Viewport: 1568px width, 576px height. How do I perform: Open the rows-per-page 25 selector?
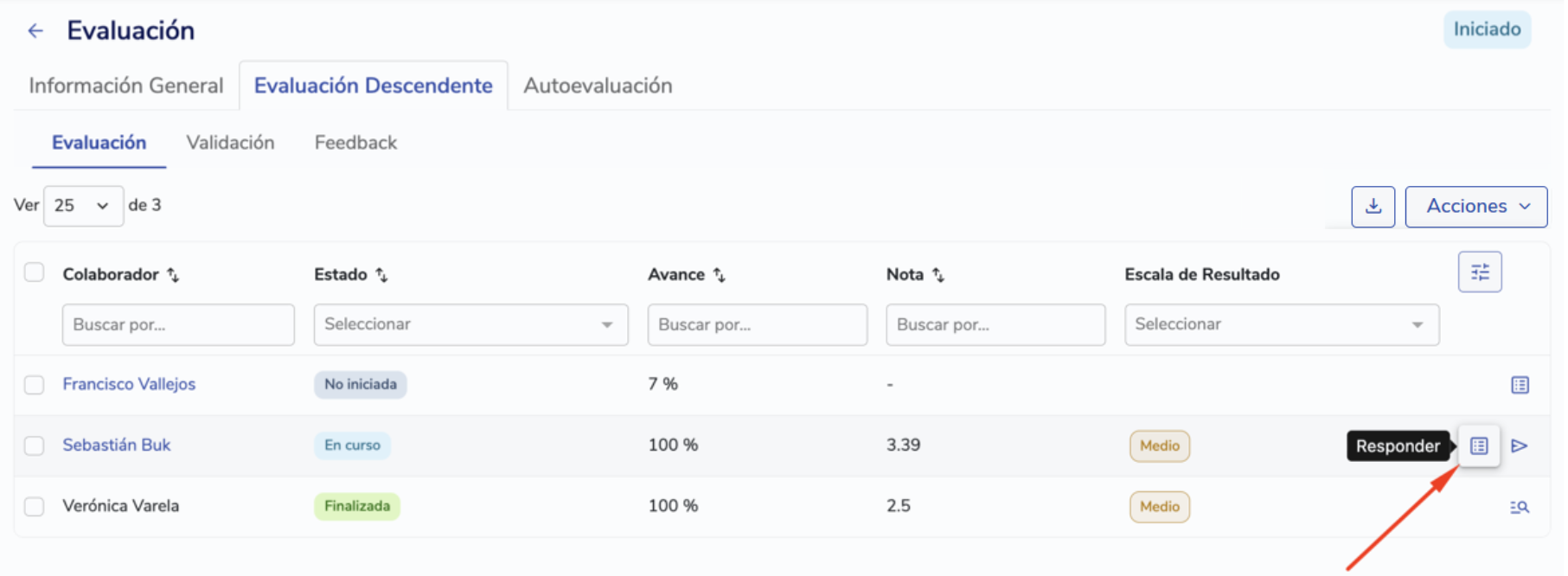coord(83,206)
